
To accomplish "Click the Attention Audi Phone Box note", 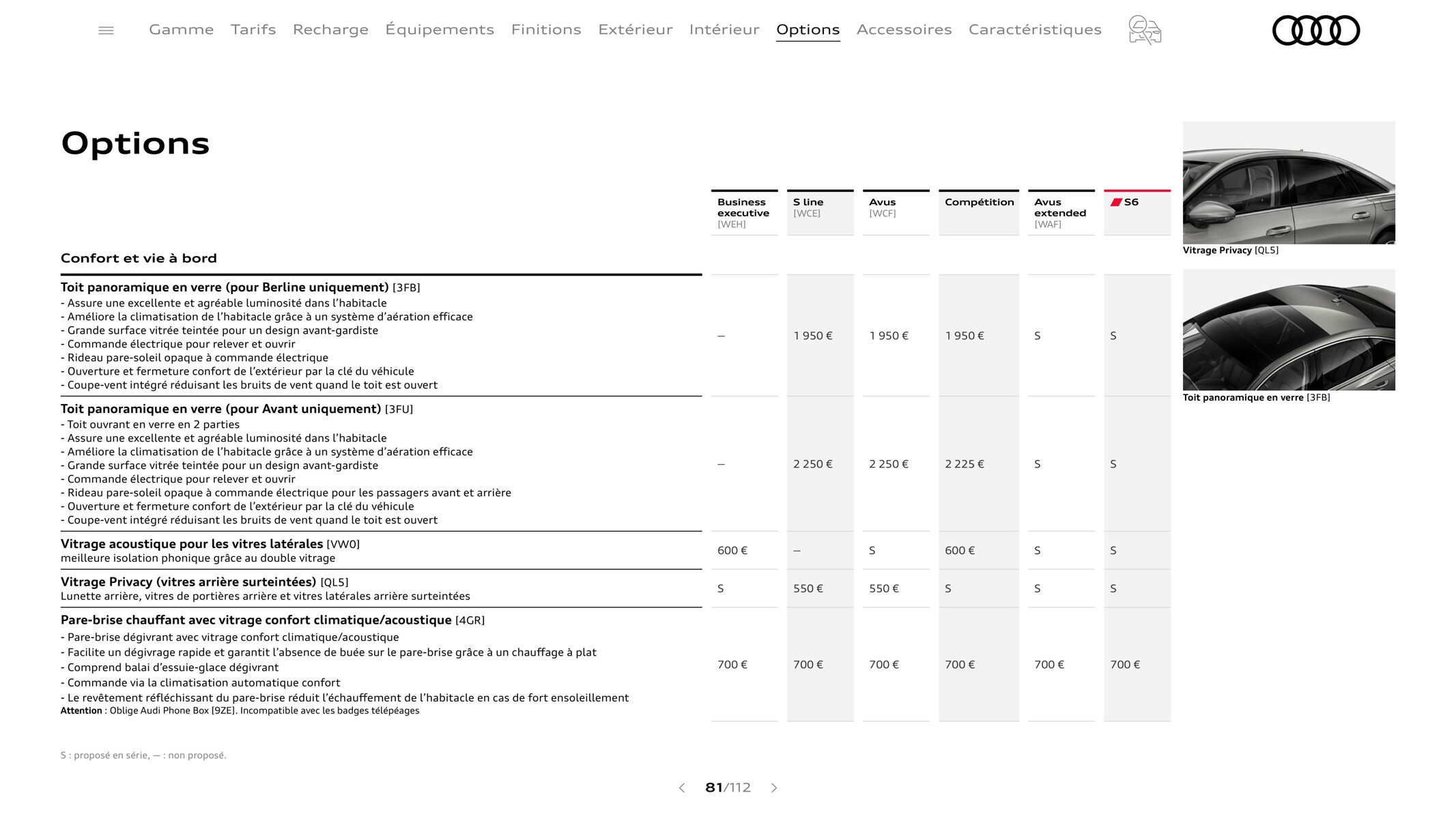I will (240, 710).
